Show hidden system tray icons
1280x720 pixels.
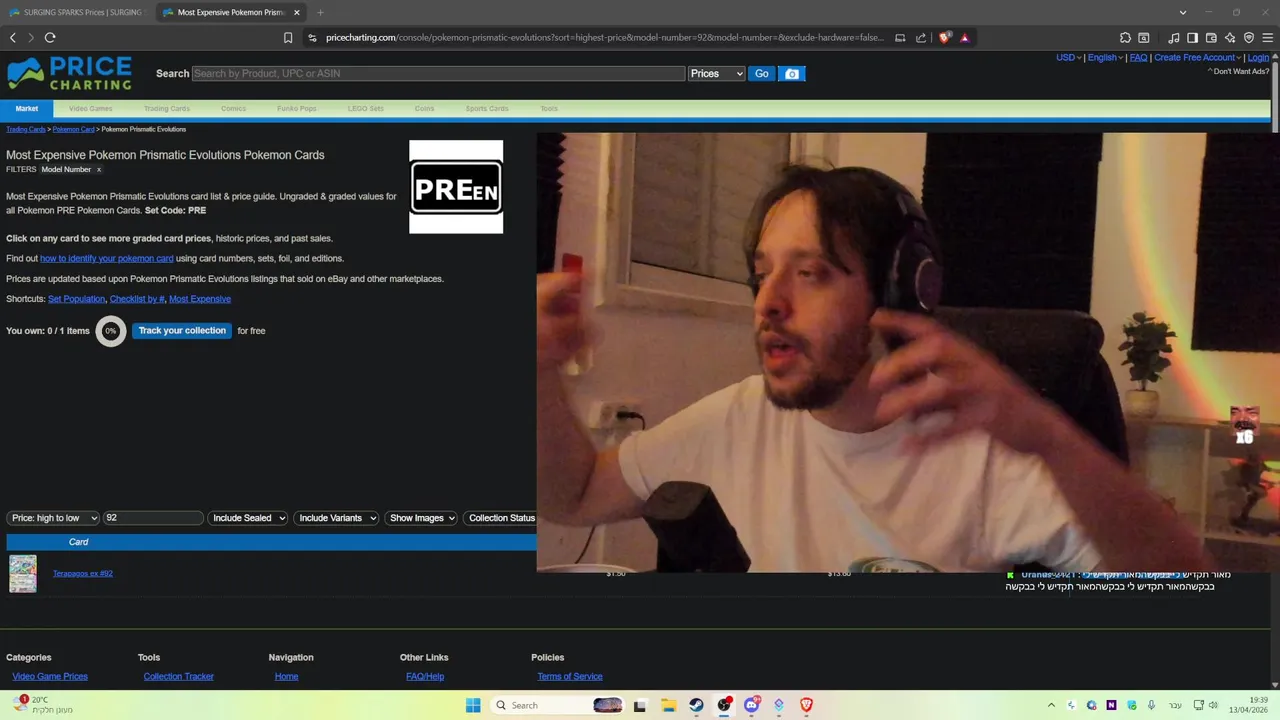(1051, 705)
